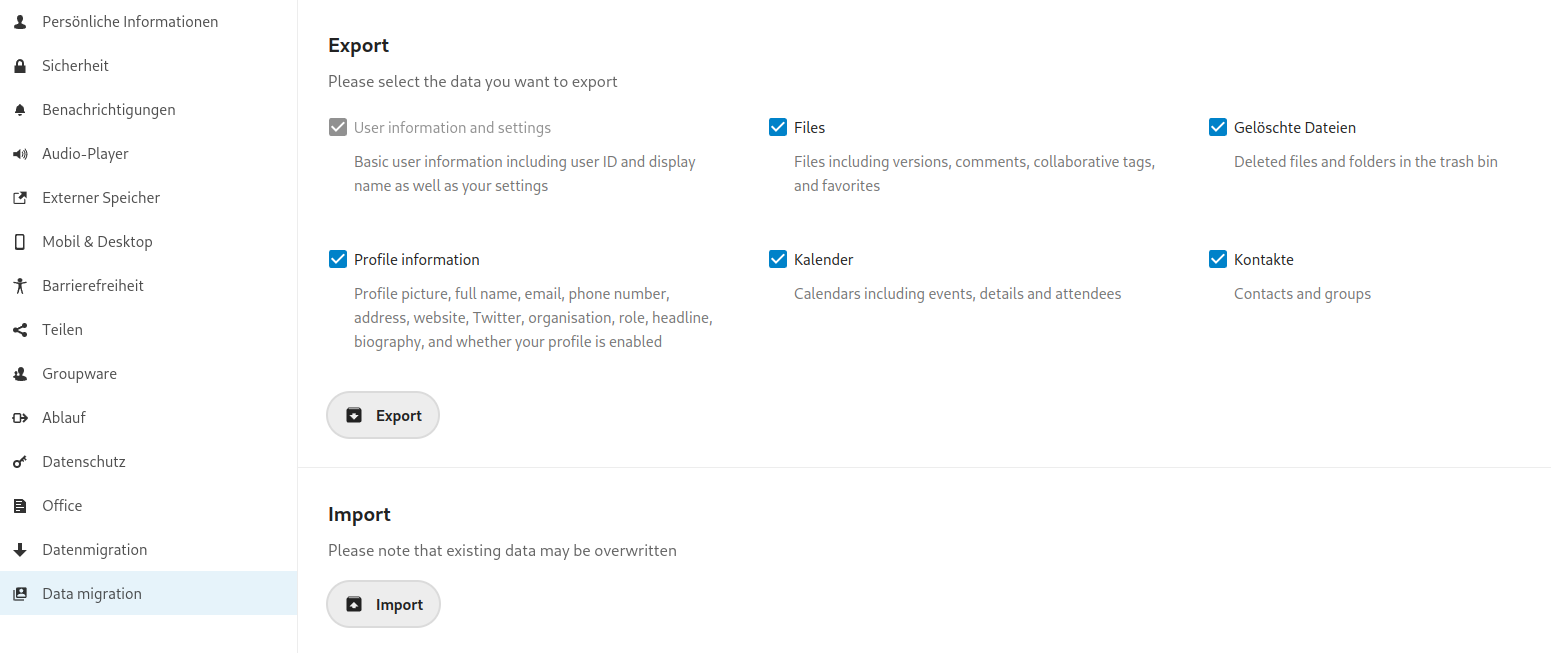
Task: Click the key icon beside Datenschutz
Action: coord(20,462)
